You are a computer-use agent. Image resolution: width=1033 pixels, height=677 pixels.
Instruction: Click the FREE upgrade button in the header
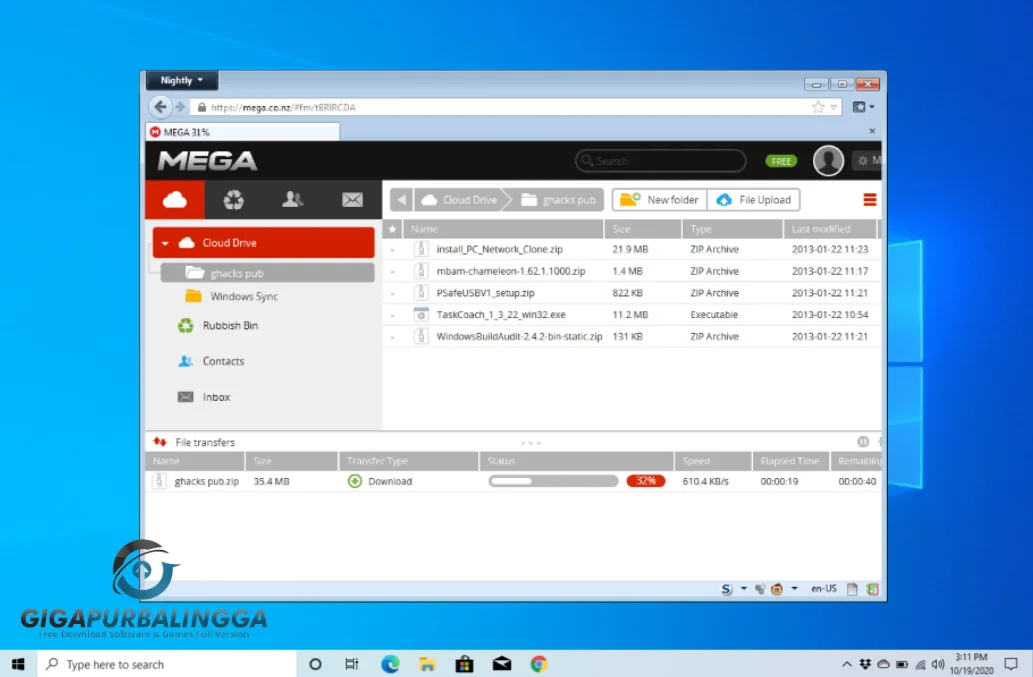[x=780, y=161]
